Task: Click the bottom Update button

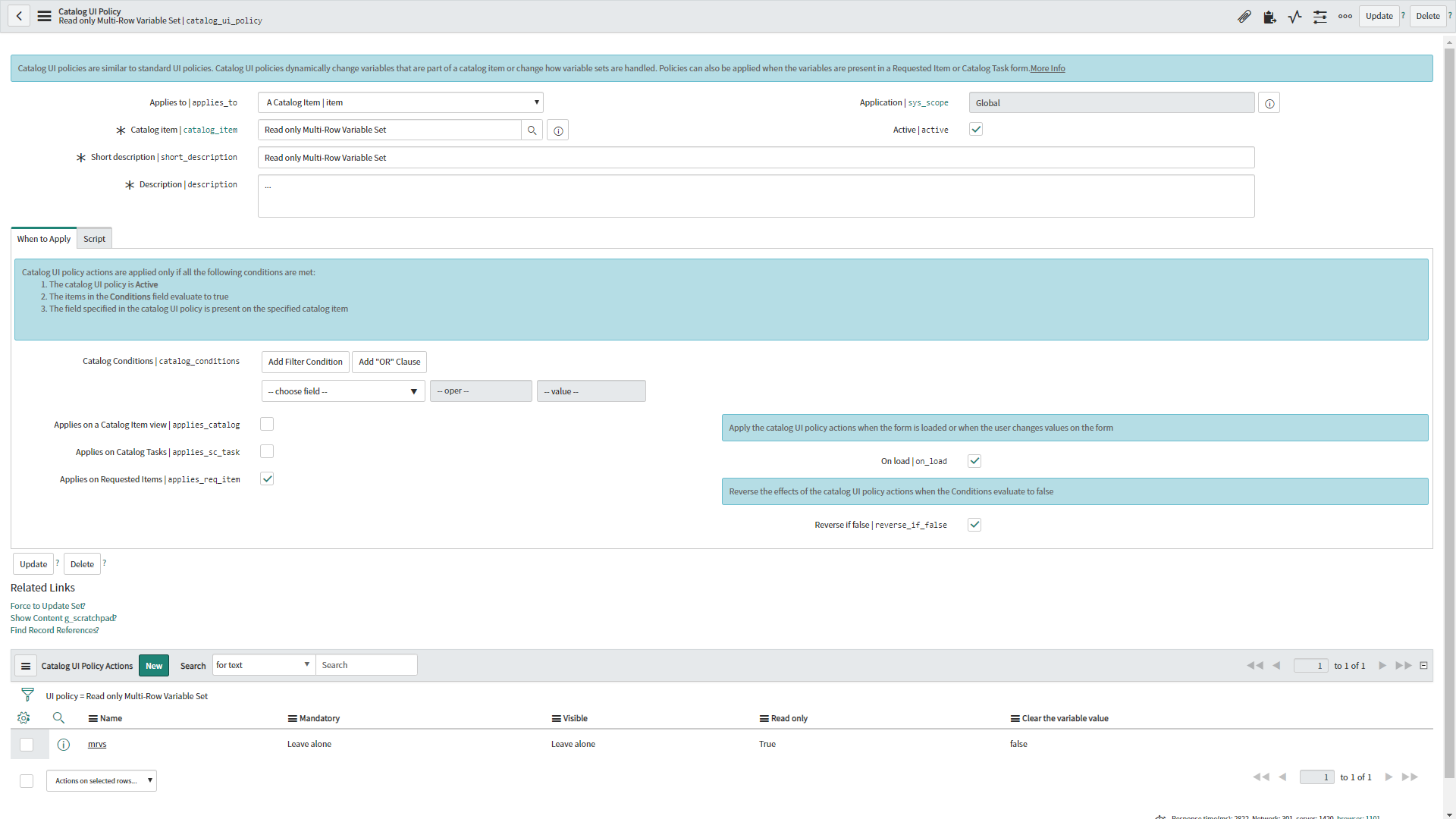Action: tap(33, 564)
